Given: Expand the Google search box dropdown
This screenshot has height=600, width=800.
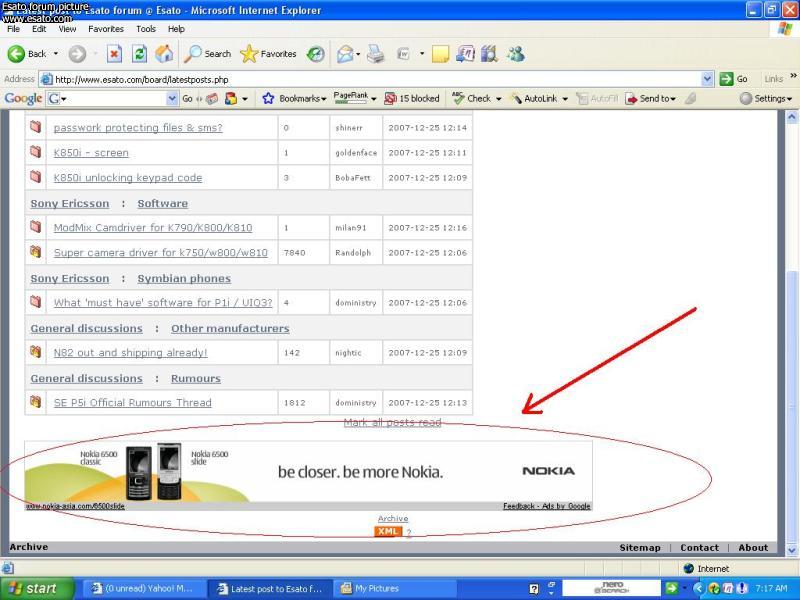Looking at the screenshot, I should point(172,98).
